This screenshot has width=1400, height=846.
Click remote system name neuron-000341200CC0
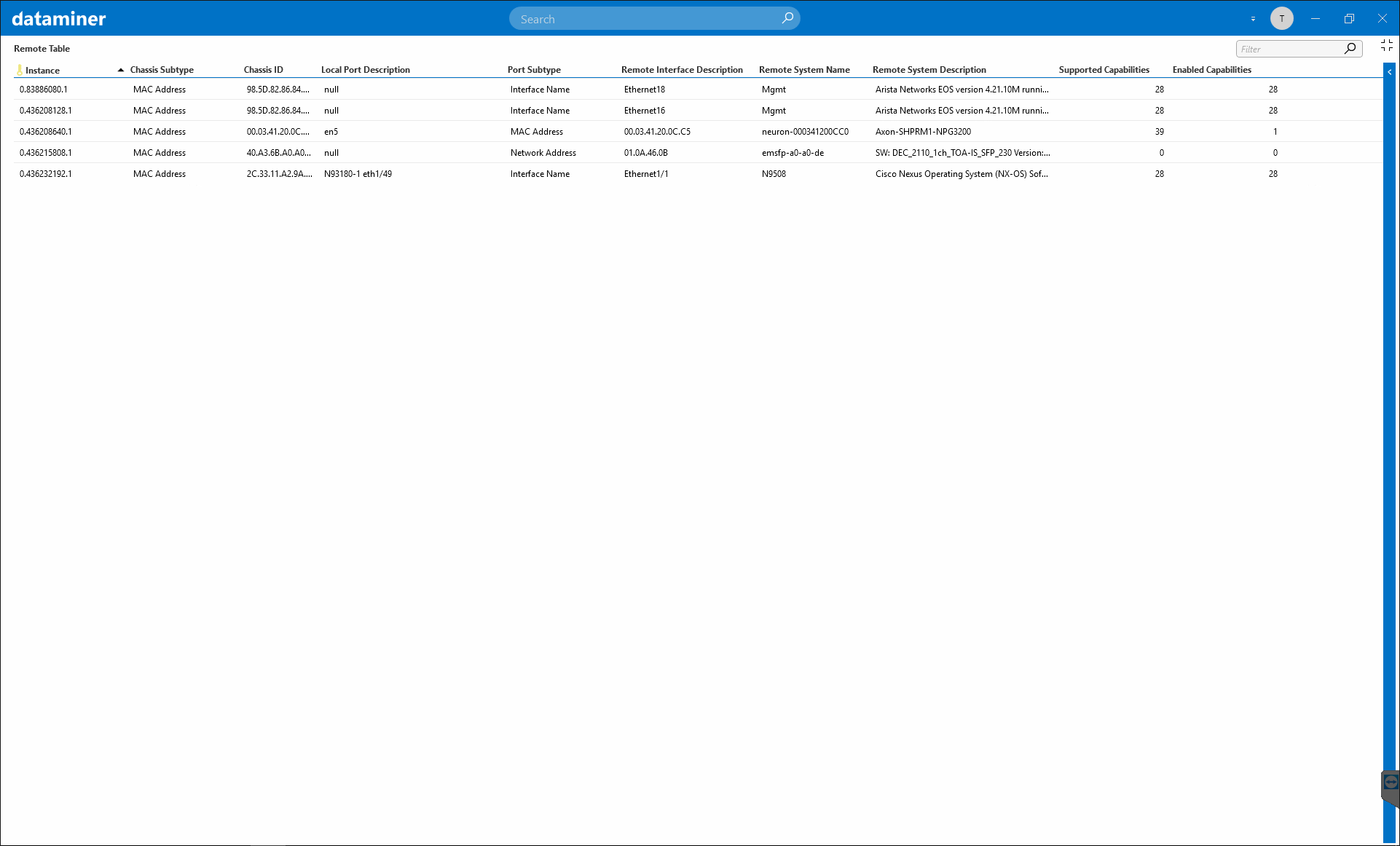coord(805,132)
